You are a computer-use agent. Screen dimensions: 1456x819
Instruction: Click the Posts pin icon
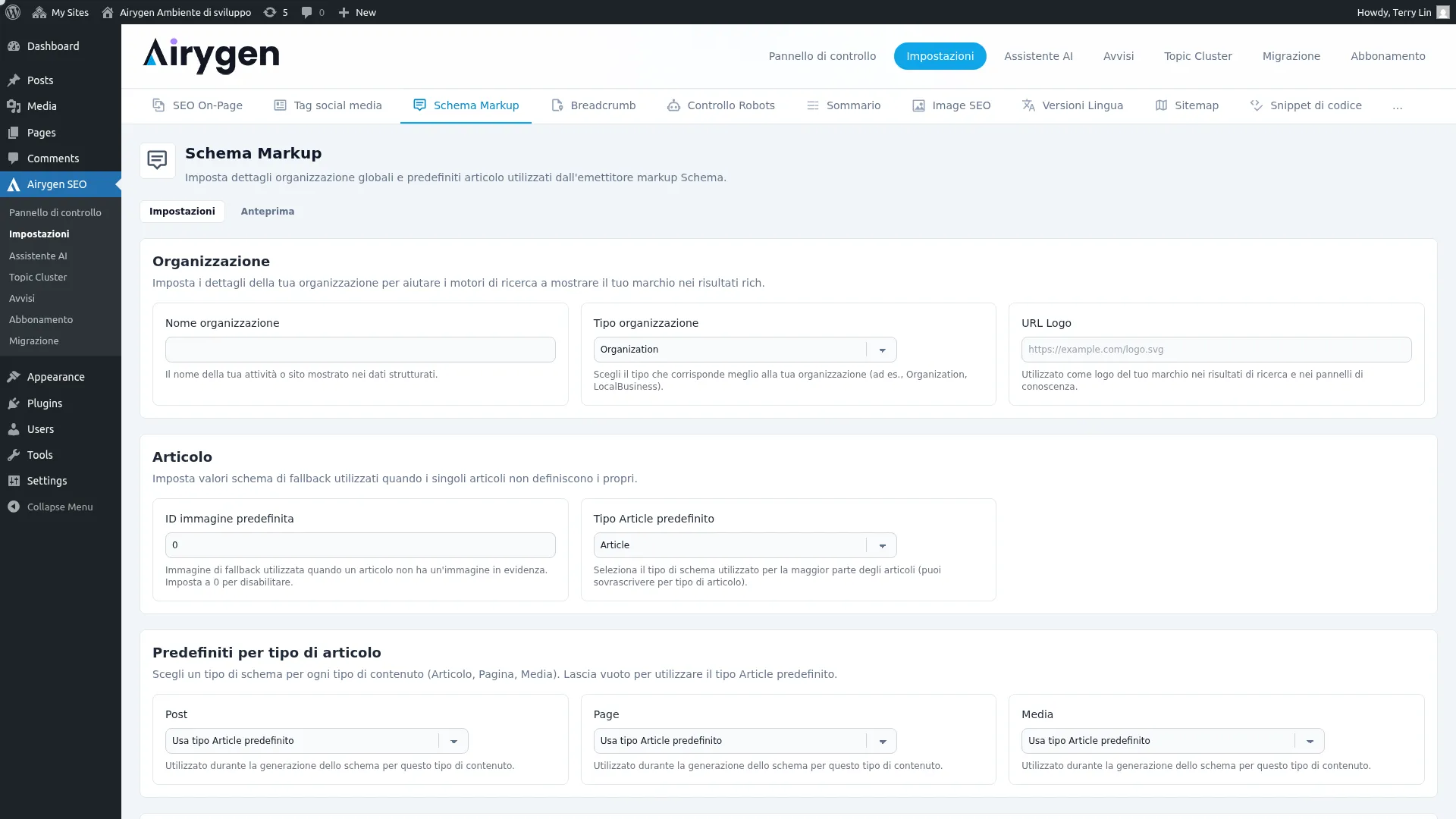(x=14, y=80)
